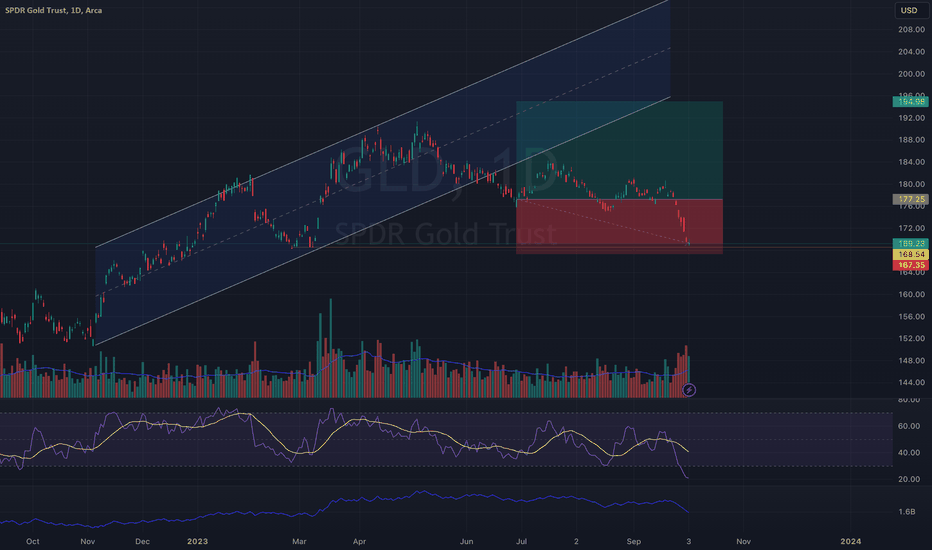Click the 2024 date label on time axis
The width and height of the screenshot is (932, 550).
coord(851,541)
